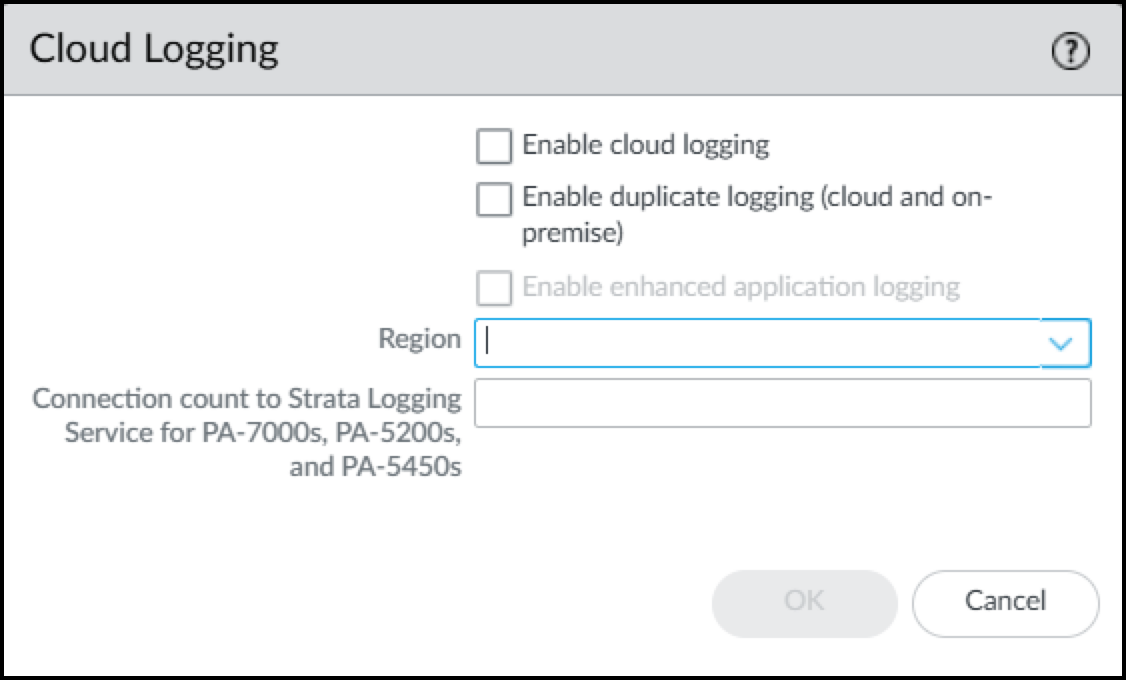Click the "Enable cloud logging" label text
1126x680 pixels.
click(x=645, y=146)
